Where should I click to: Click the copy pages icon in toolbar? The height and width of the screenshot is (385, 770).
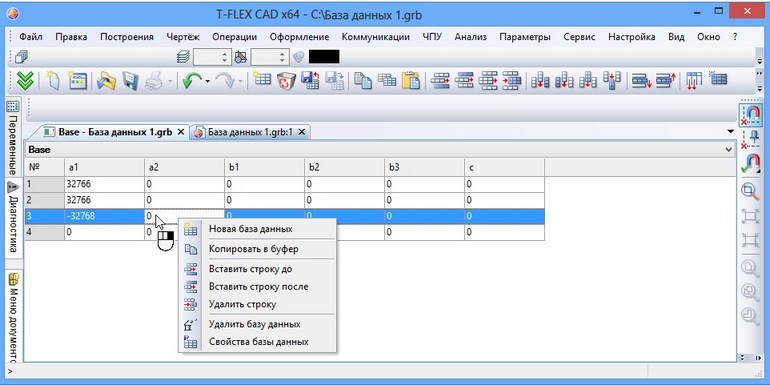pos(363,81)
